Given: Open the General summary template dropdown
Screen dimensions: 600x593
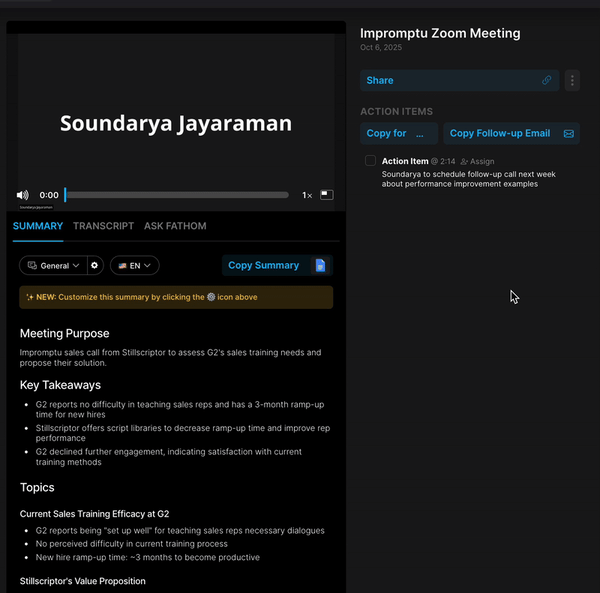Looking at the screenshot, I should [x=52, y=265].
